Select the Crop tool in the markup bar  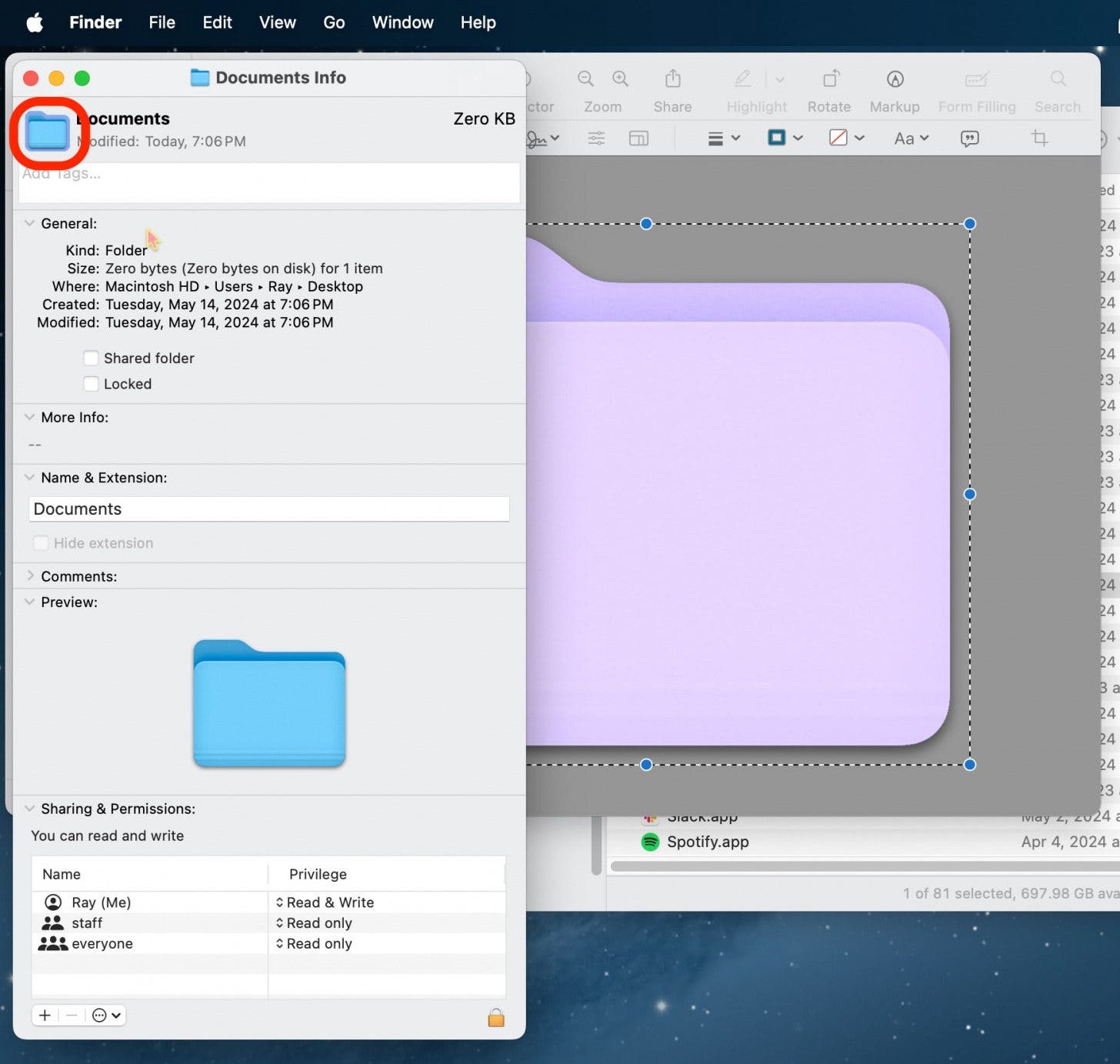[1039, 138]
